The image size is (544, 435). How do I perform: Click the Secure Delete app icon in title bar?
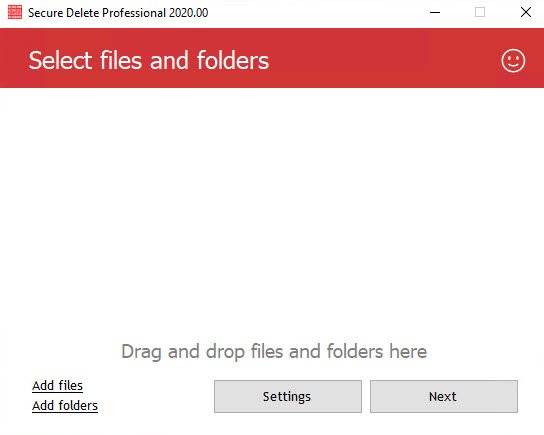(15, 12)
